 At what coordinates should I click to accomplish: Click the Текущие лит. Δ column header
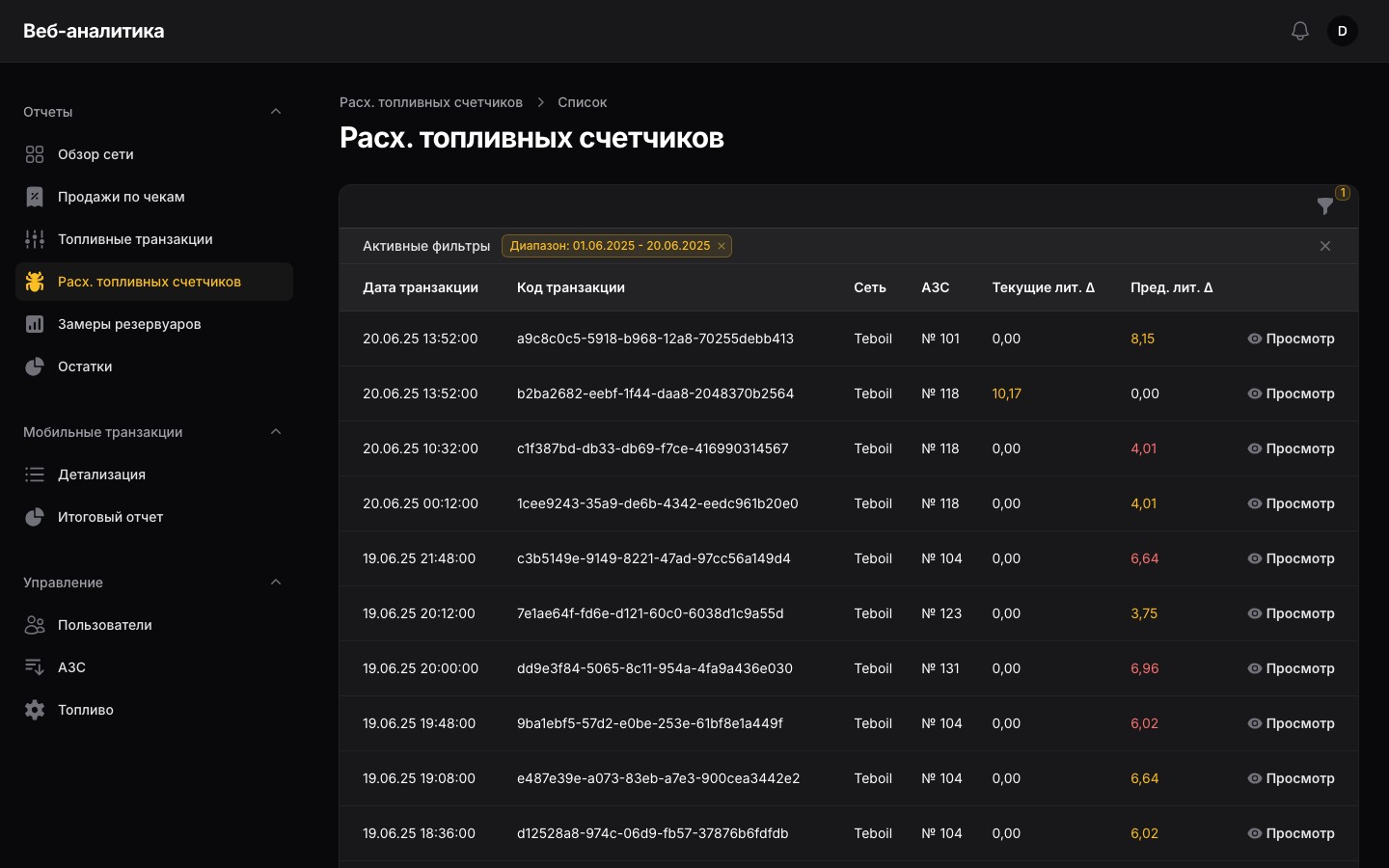[1044, 287]
